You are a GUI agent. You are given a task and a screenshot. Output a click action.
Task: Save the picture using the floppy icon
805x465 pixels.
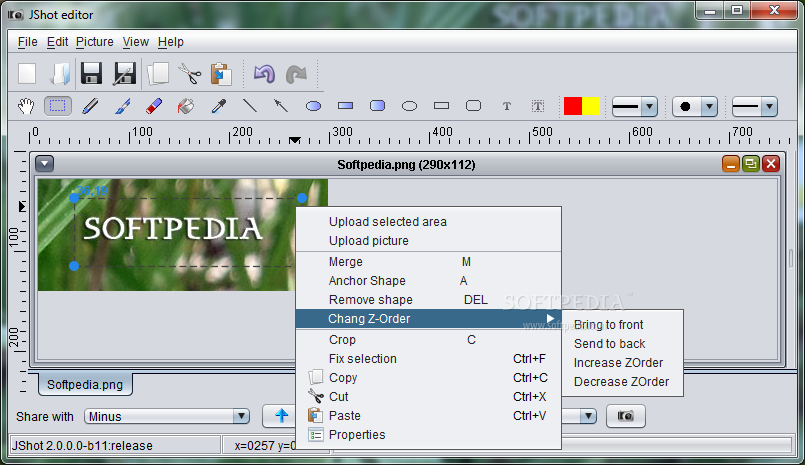pos(91,74)
